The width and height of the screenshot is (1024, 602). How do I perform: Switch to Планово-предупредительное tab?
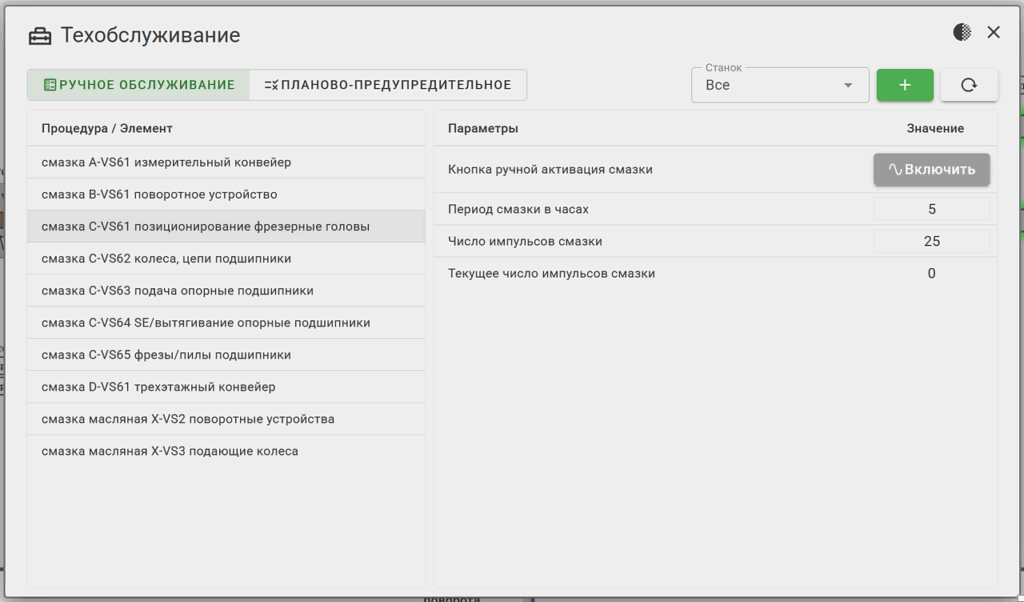coord(388,85)
